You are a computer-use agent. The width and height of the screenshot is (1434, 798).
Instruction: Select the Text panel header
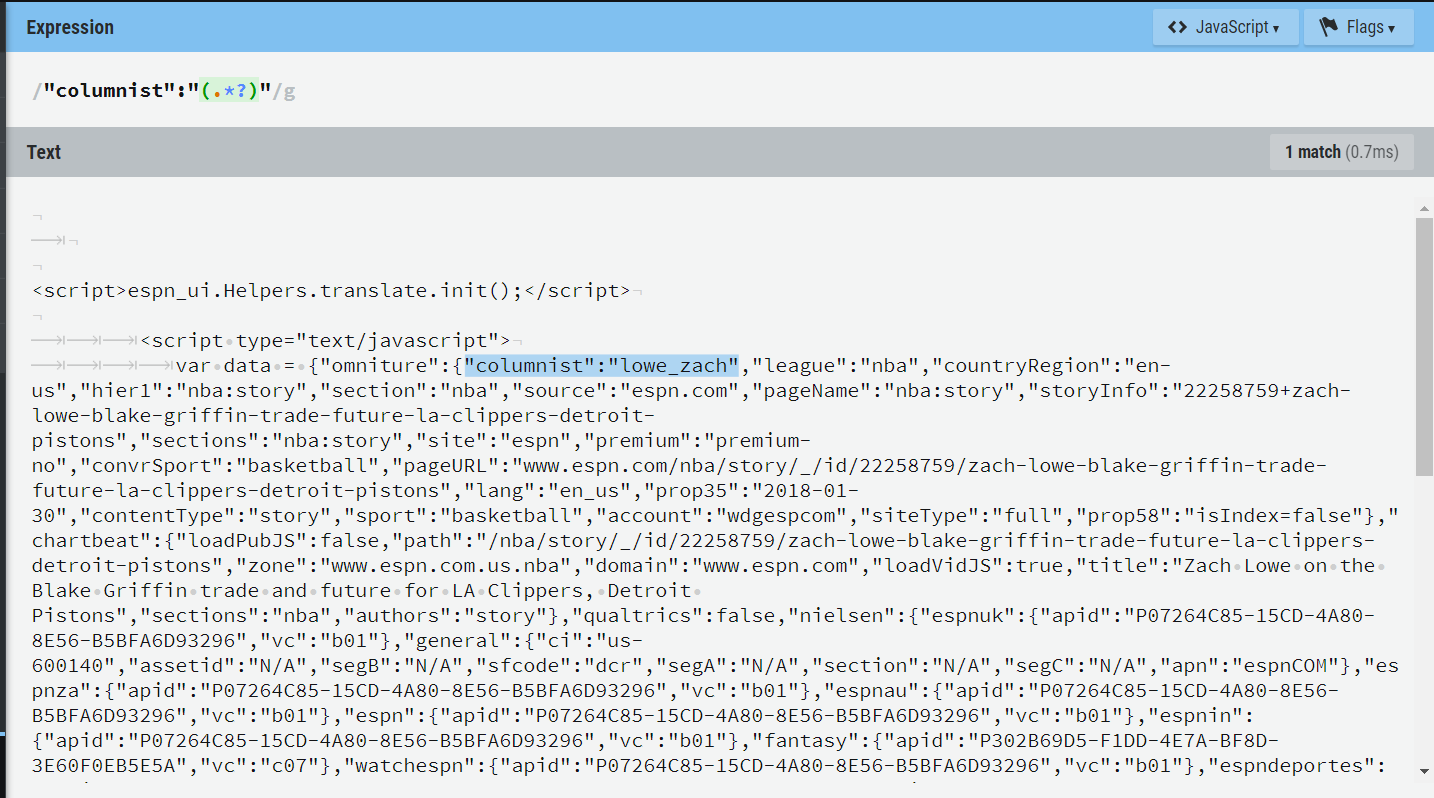[x=43, y=152]
